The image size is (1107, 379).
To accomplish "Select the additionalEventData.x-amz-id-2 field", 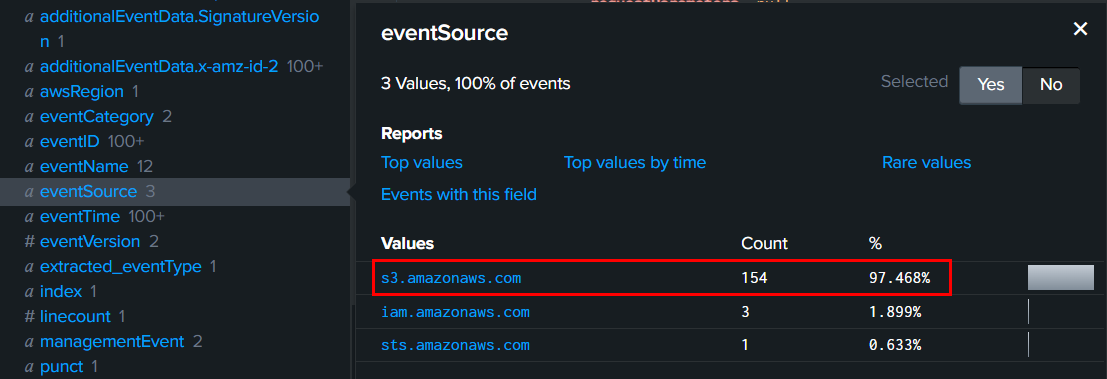I will click(x=159, y=66).
